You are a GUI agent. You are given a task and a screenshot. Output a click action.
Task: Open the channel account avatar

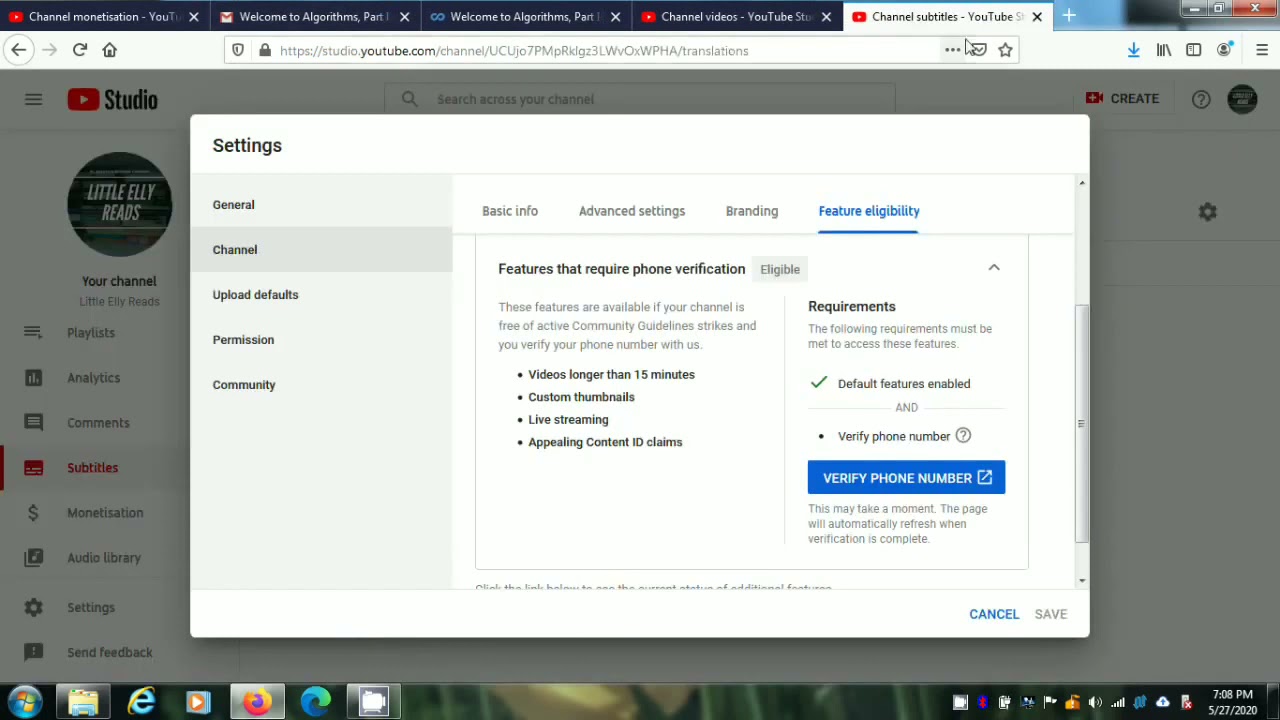click(x=1242, y=99)
